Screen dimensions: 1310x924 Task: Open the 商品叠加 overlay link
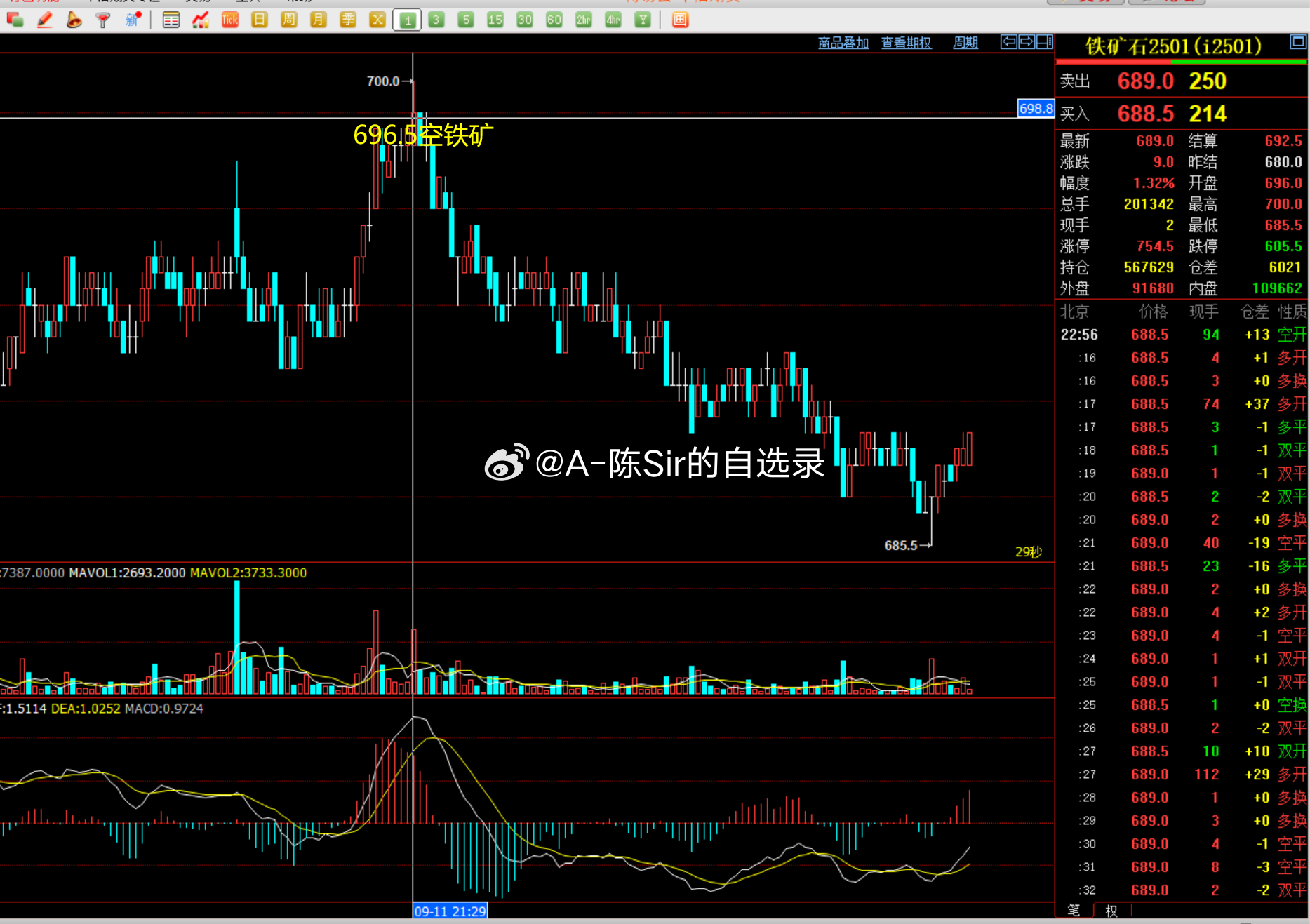843,43
